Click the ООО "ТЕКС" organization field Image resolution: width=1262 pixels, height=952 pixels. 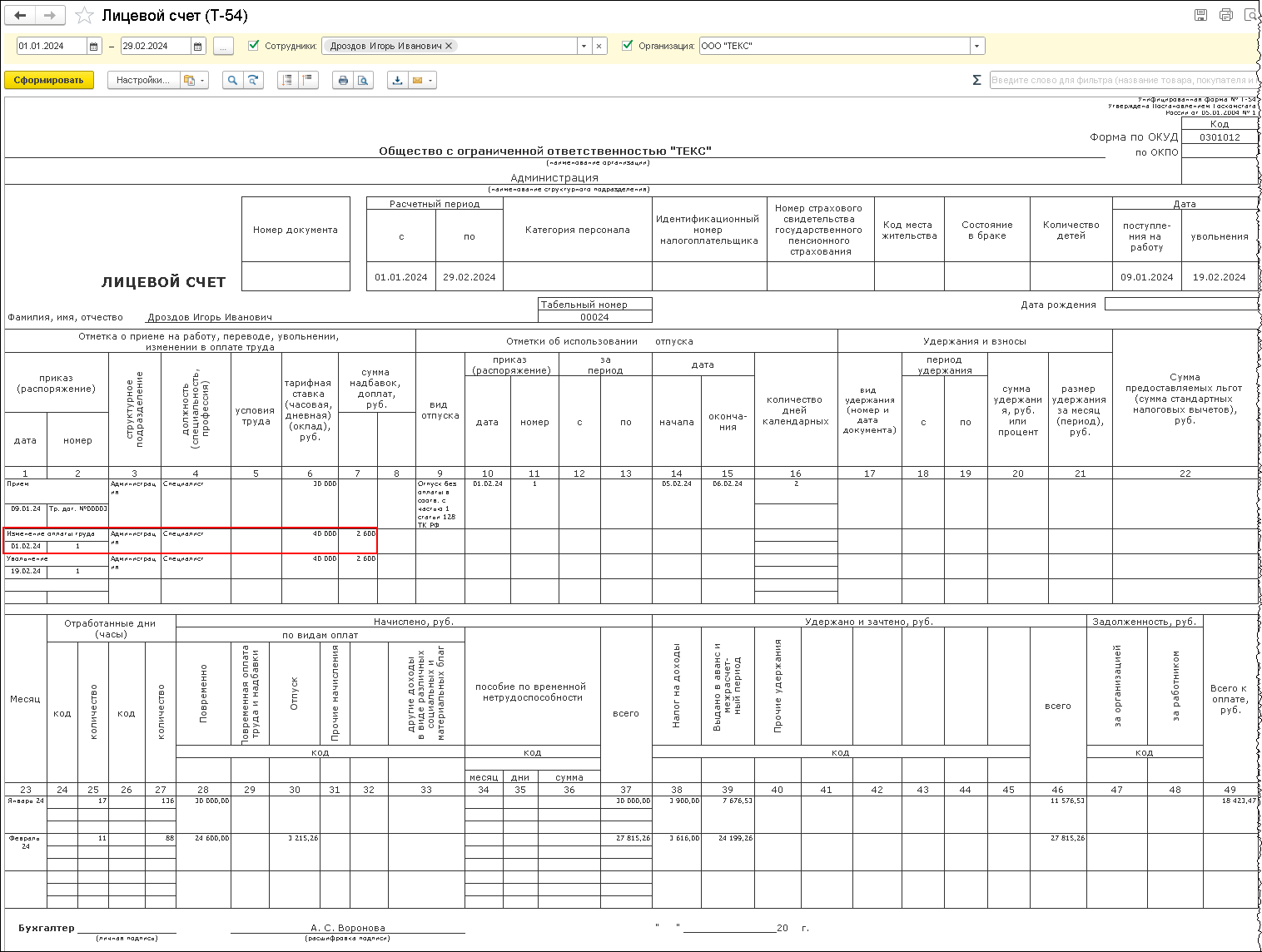tap(834, 47)
